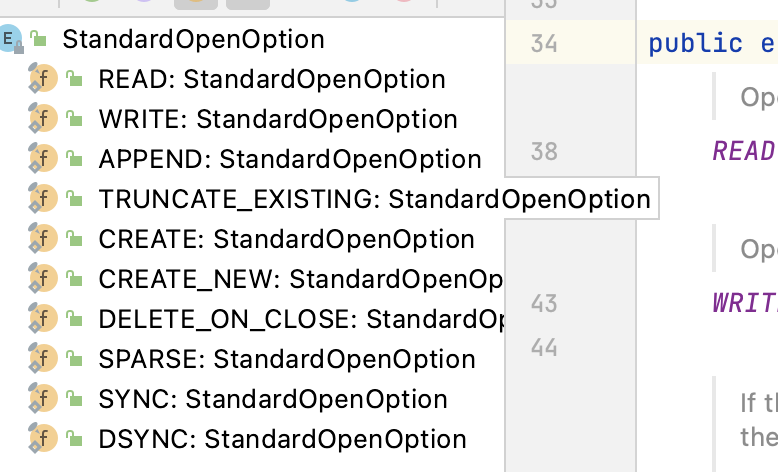
Task: Click the public keyword in the editor
Action: tap(695, 45)
